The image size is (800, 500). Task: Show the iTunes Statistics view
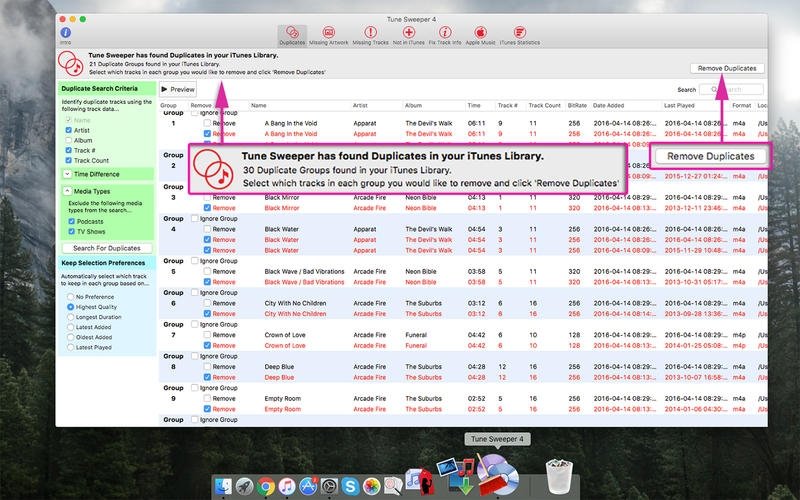(x=519, y=35)
